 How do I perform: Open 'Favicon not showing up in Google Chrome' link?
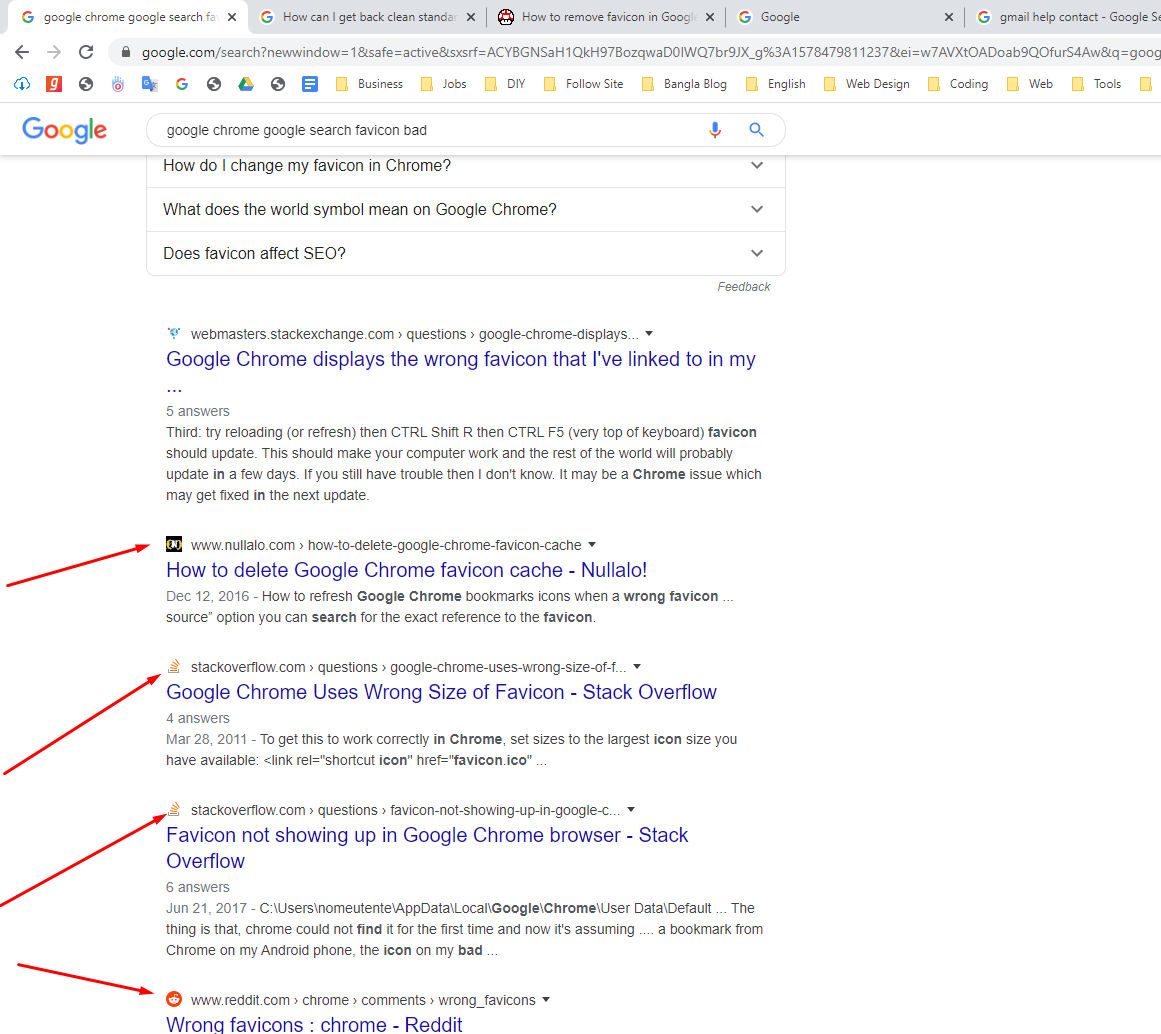[x=426, y=847]
